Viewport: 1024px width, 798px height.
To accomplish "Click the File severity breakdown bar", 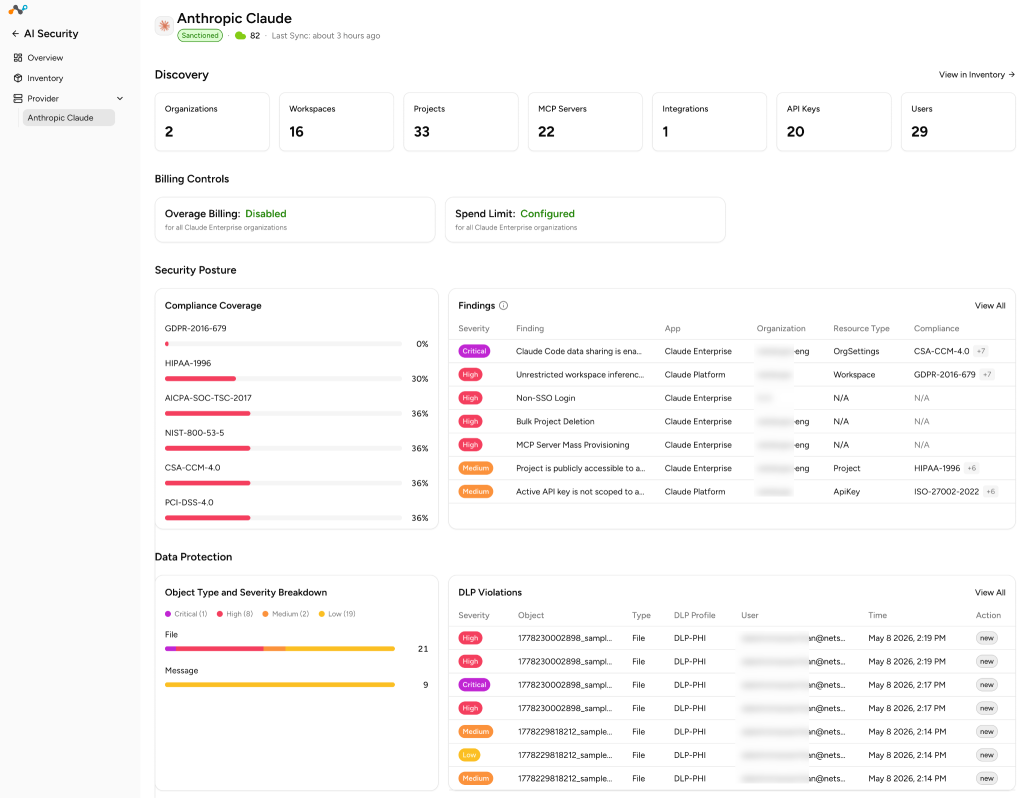I will click(280, 648).
